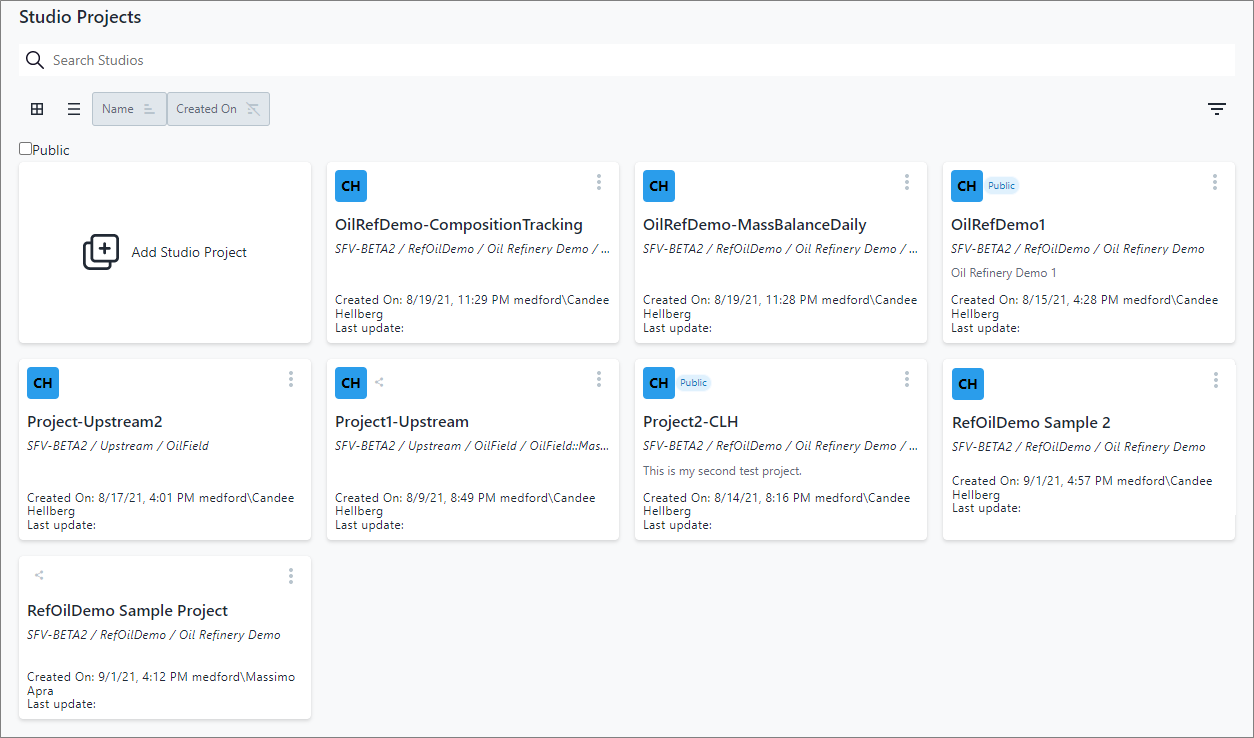Click the Public badge on OilRefDemo1

[x=1001, y=186]
